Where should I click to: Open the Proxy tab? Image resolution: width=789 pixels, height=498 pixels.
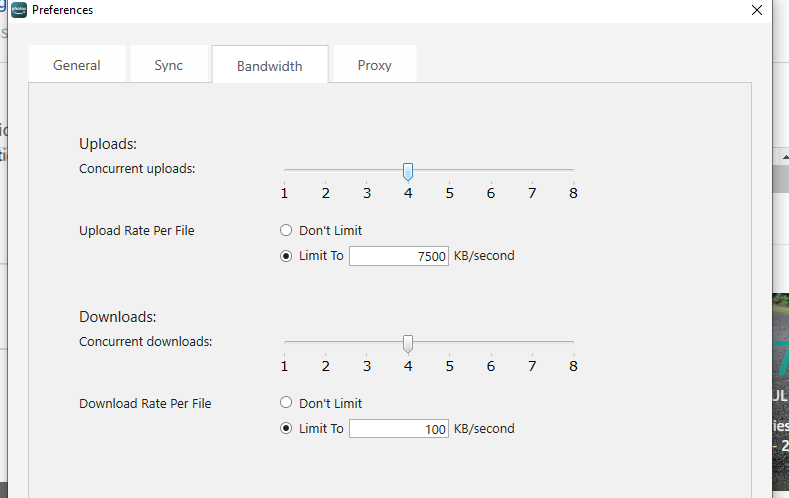(374, 65)
